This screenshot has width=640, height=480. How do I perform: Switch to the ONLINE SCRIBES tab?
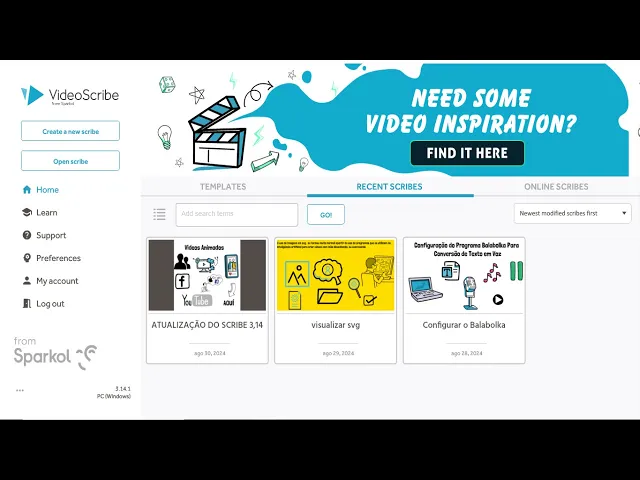coord(556,187)
